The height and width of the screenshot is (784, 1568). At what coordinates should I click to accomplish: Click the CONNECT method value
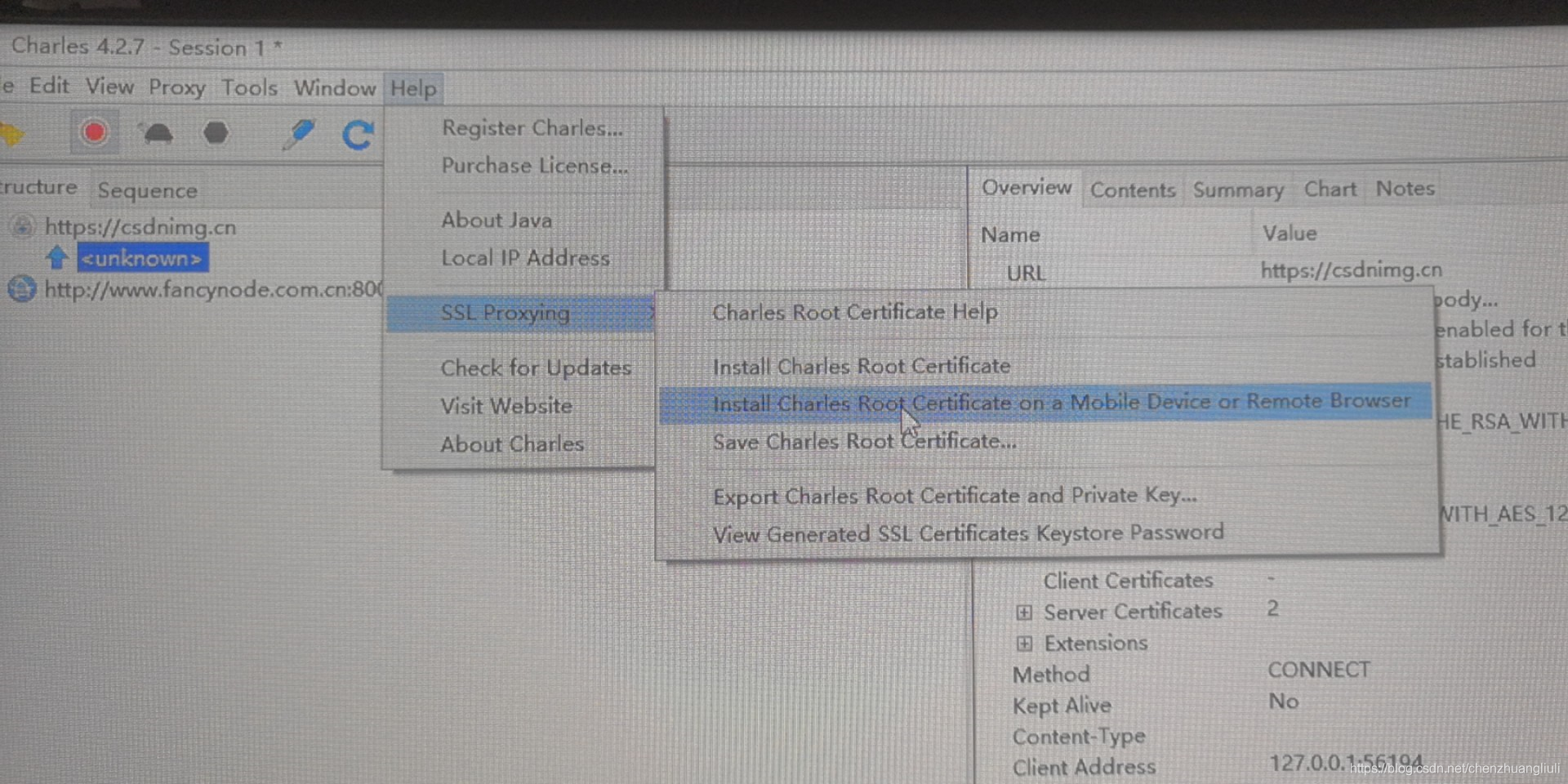[x=1319, y=670]
